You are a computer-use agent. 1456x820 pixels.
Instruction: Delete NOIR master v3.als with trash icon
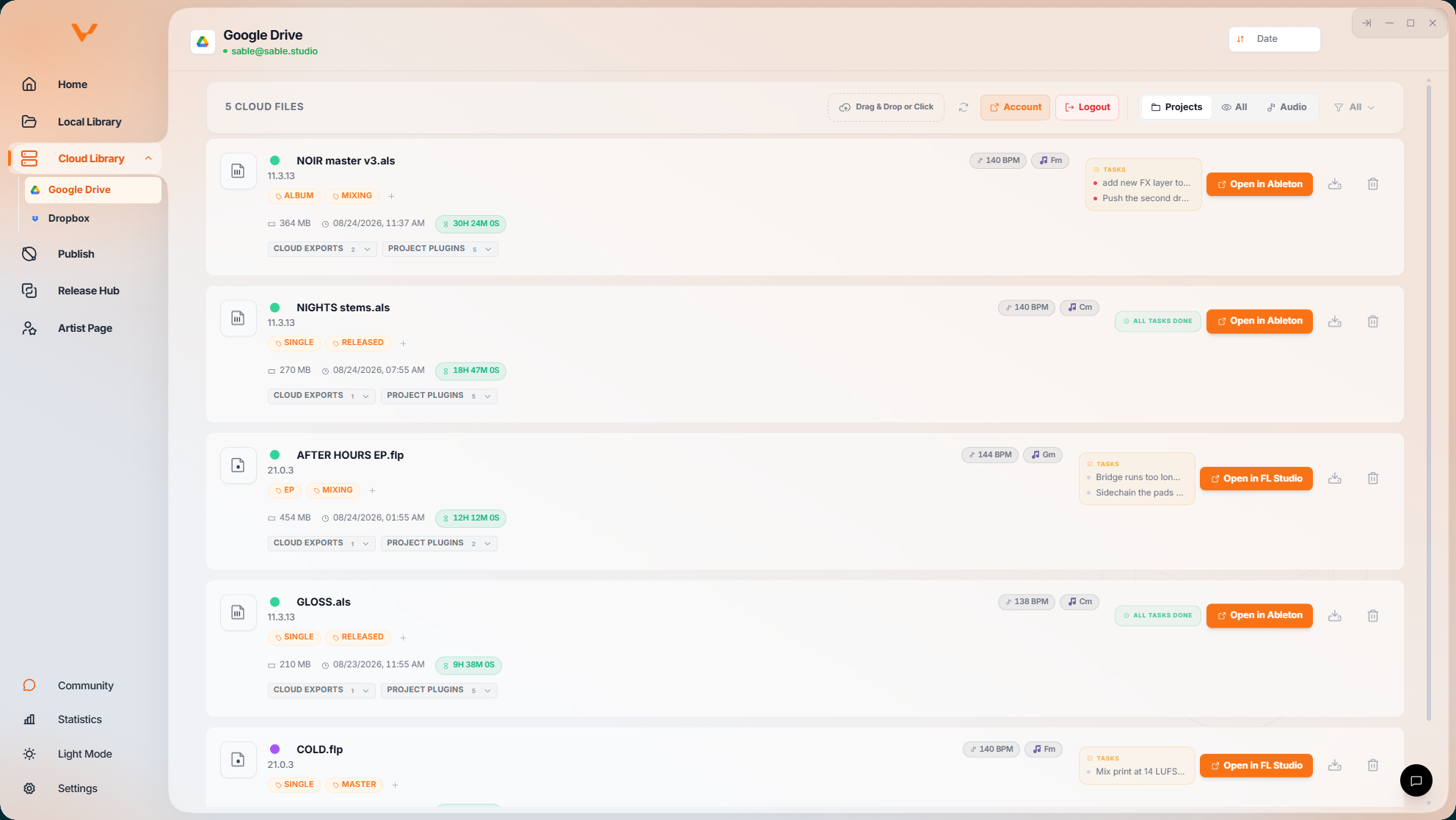(1373, 184)
